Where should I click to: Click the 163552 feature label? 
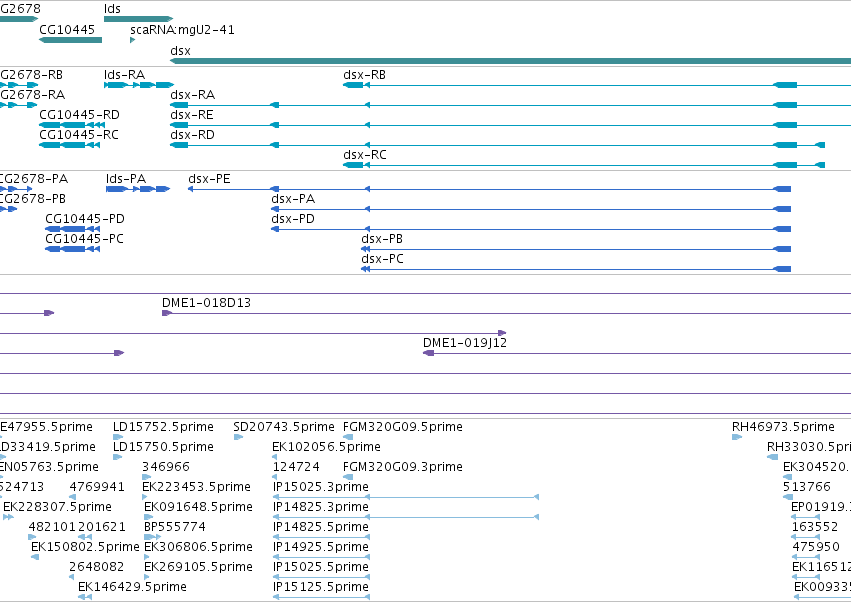[x=815, y=527]
